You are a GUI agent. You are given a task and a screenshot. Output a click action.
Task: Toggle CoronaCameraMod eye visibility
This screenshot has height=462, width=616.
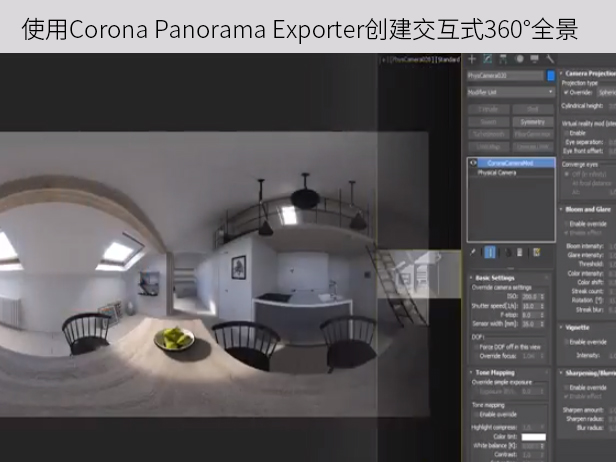[473, 162]
